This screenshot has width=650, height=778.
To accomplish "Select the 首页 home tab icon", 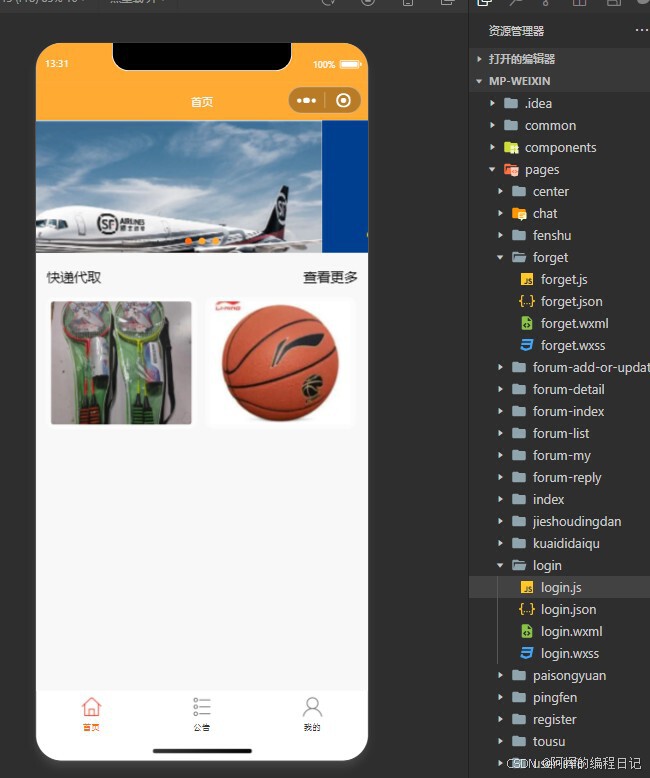I will [91, 707].
